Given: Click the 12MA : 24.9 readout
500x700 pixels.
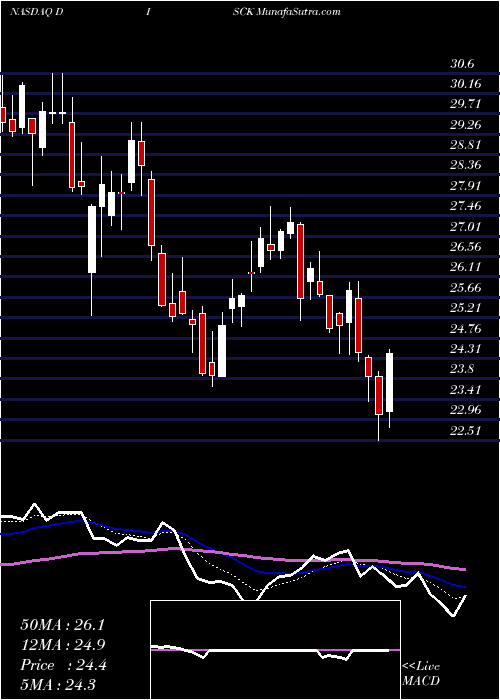Looking at the screenshot, I should pos(62,645).
